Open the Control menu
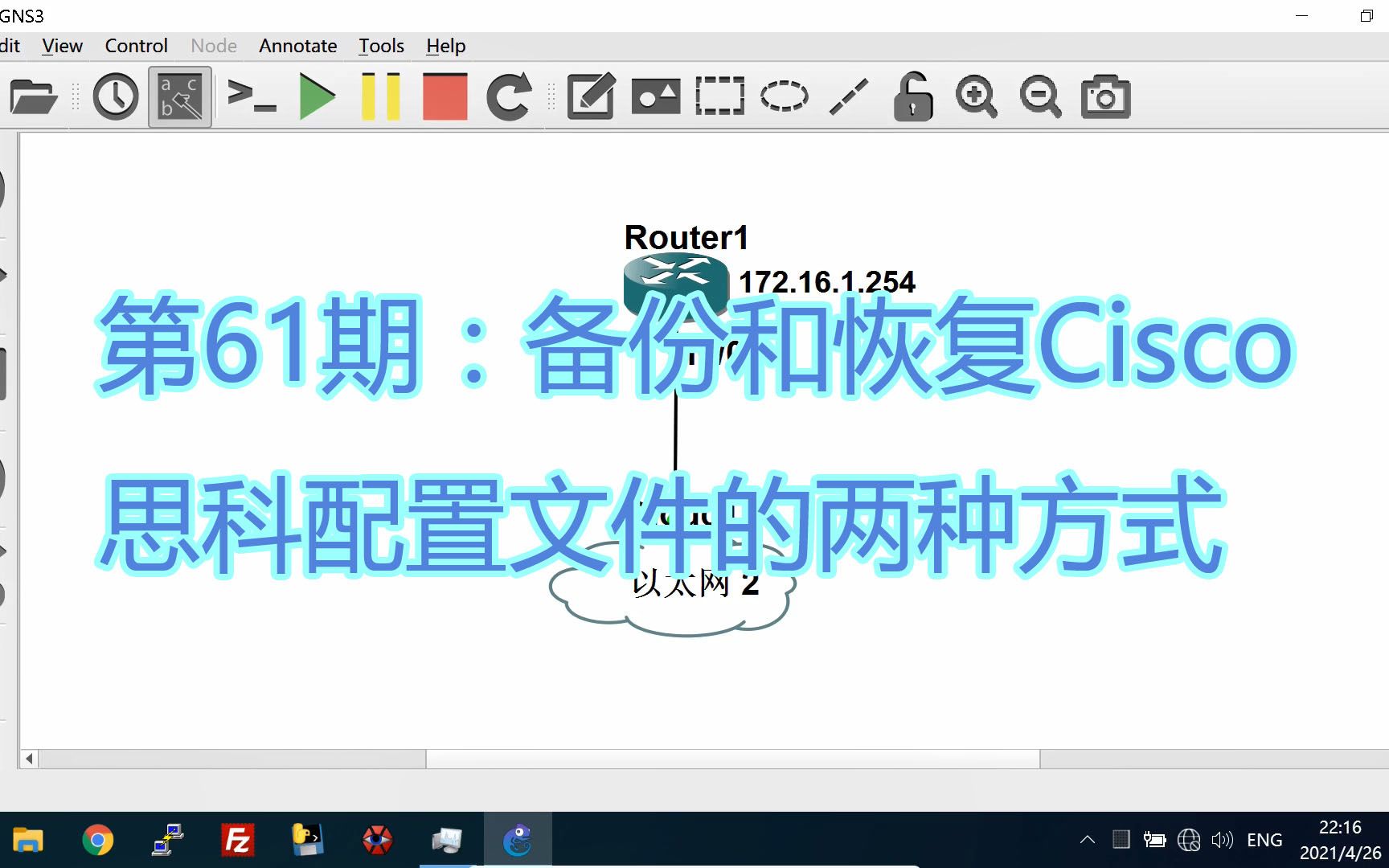 pos(136,46)
